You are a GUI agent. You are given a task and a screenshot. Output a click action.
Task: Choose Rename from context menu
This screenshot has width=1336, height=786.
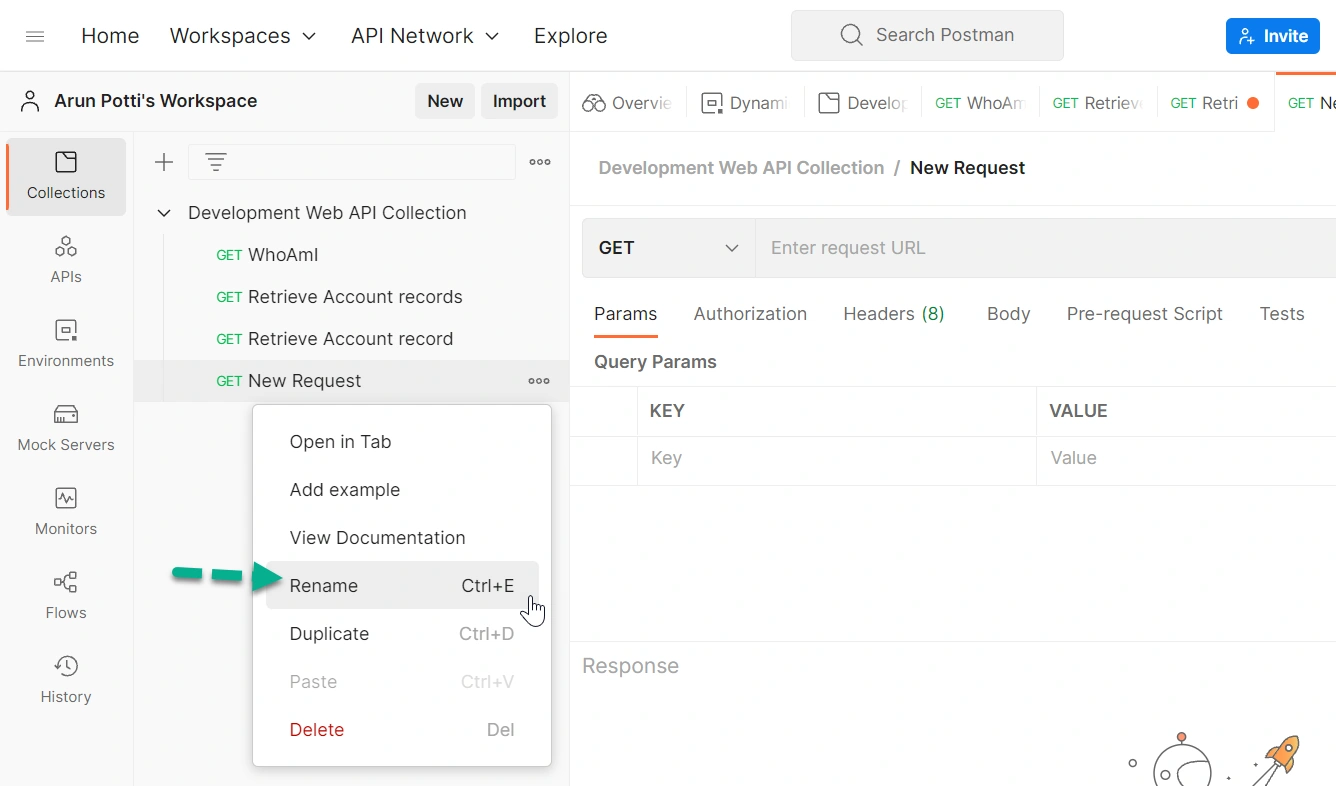(402, 586)
